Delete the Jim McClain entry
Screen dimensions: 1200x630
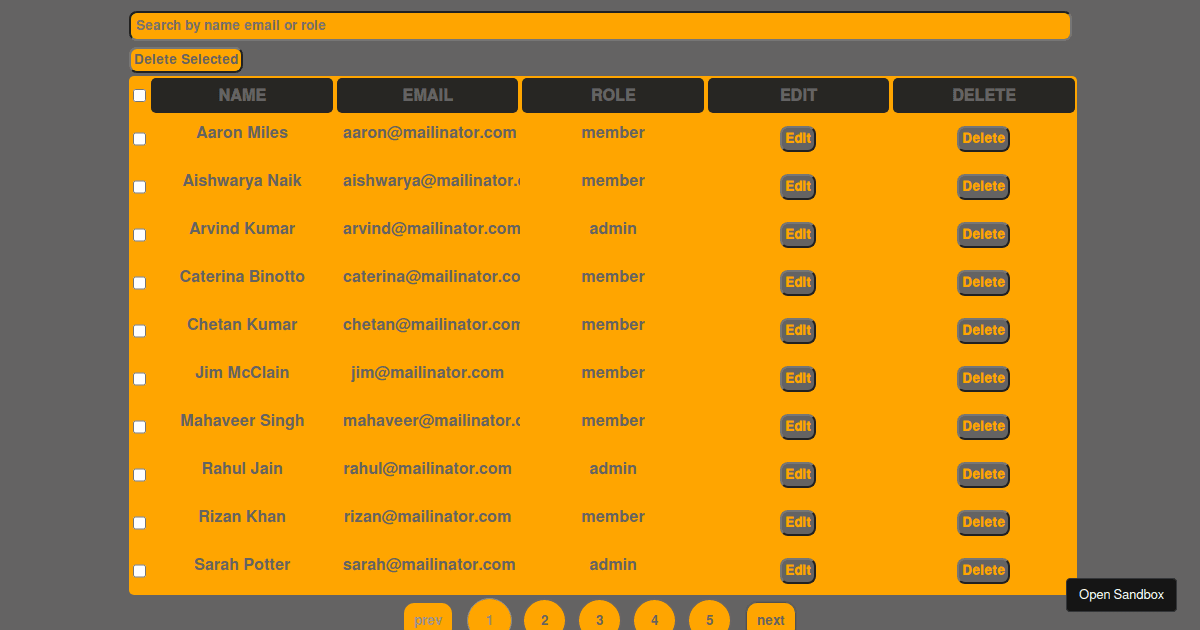(x=983, y=378)
